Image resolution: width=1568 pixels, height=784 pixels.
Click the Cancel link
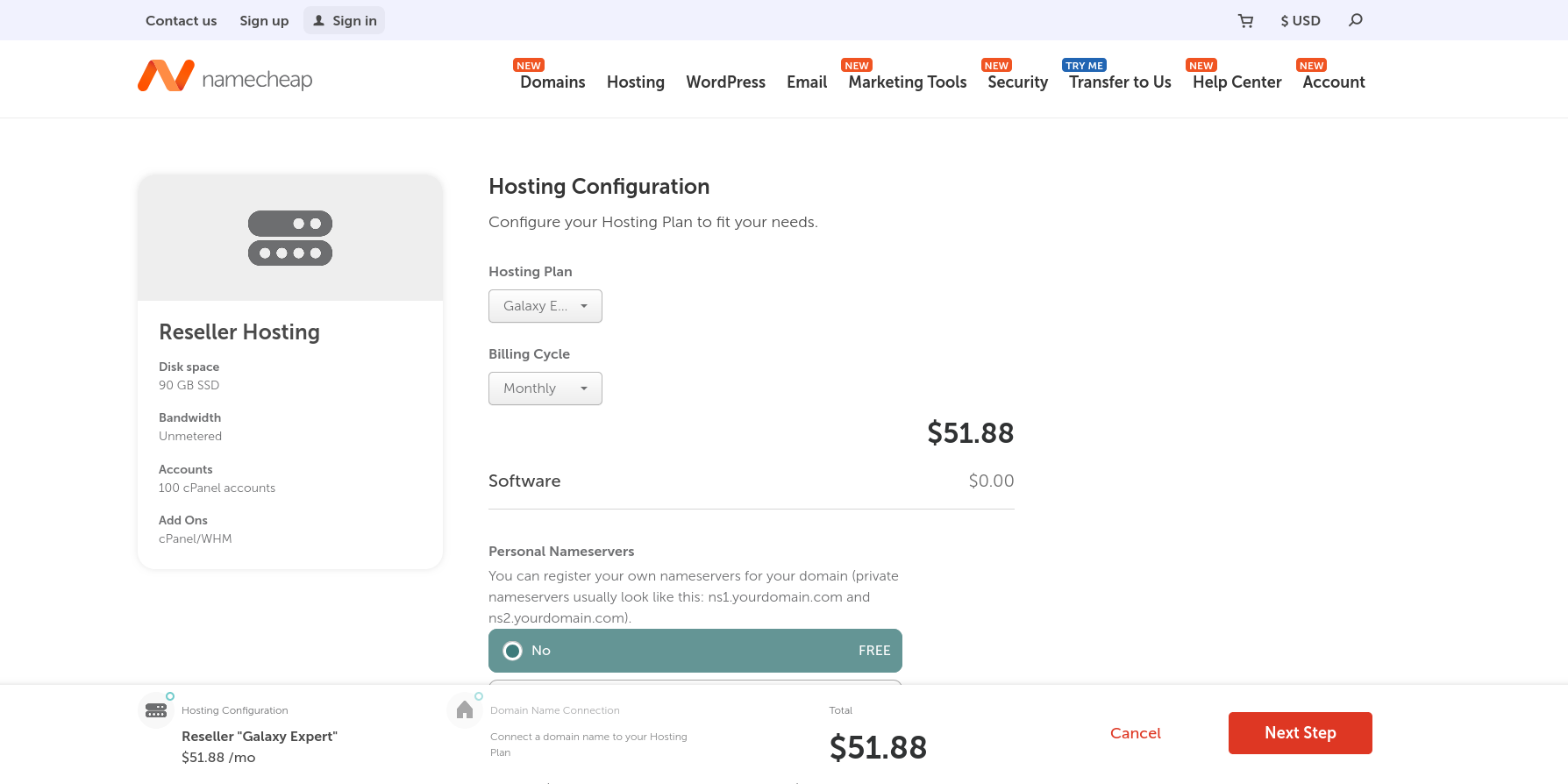coord(1136,733)
